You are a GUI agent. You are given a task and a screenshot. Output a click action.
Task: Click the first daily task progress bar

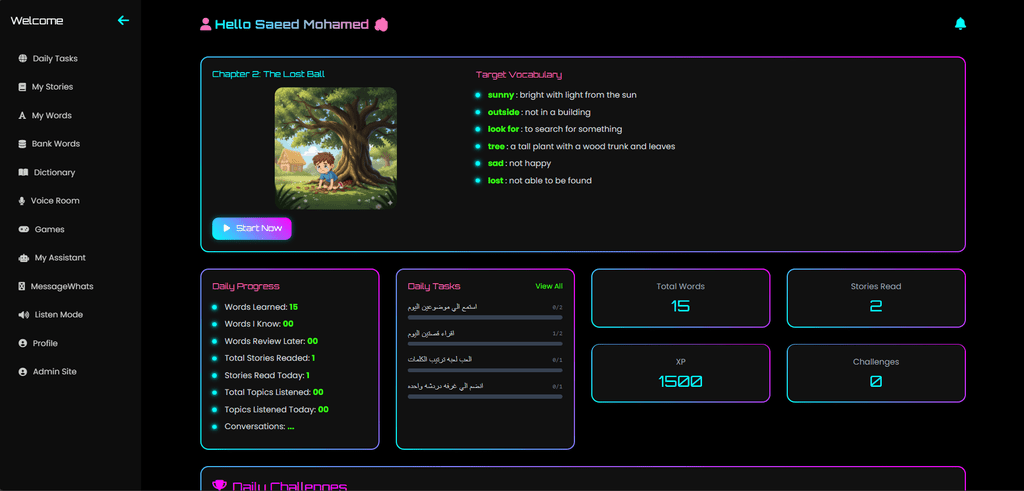pos(485,317)
